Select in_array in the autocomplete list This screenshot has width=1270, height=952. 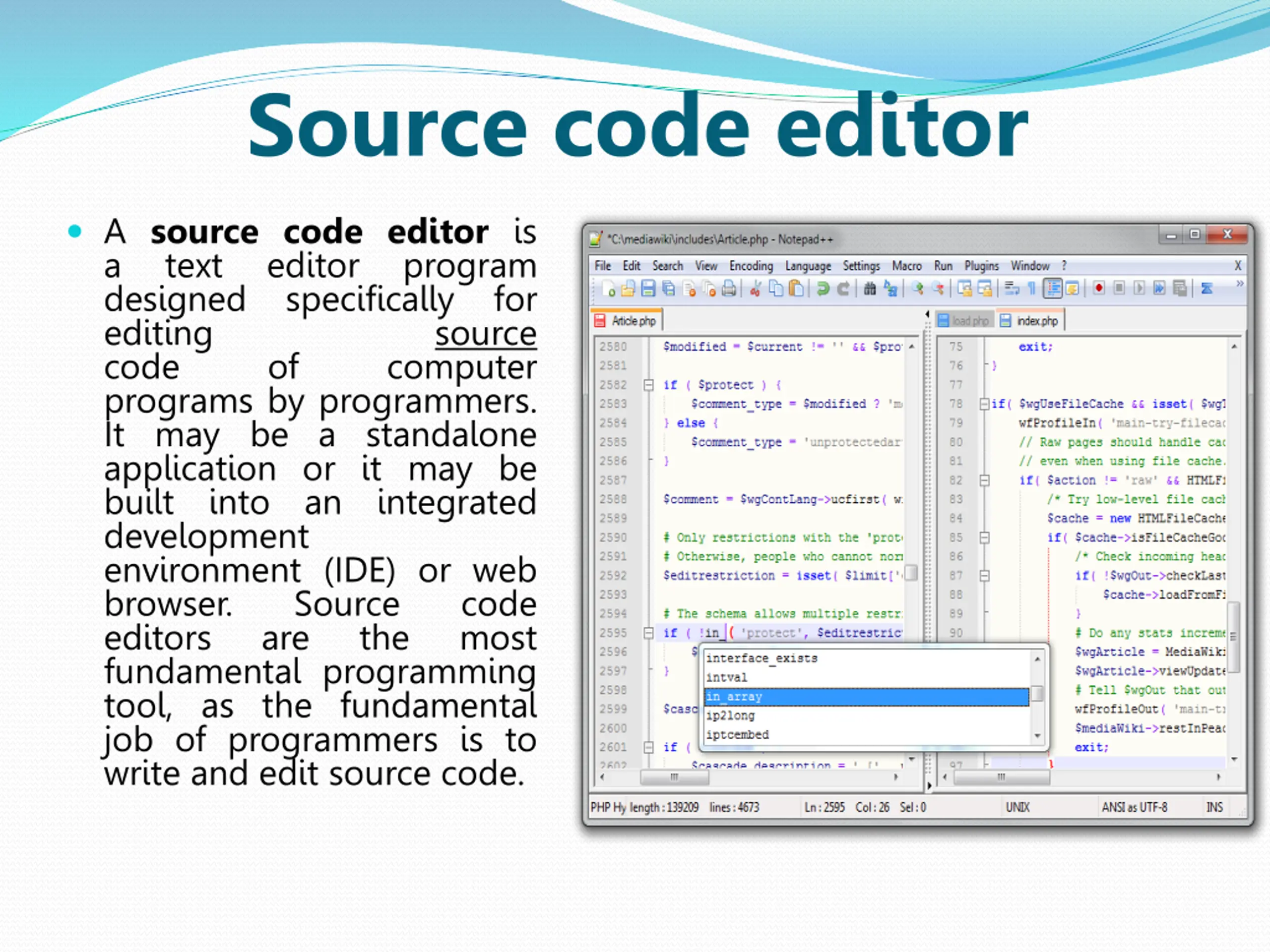[866, 697]
